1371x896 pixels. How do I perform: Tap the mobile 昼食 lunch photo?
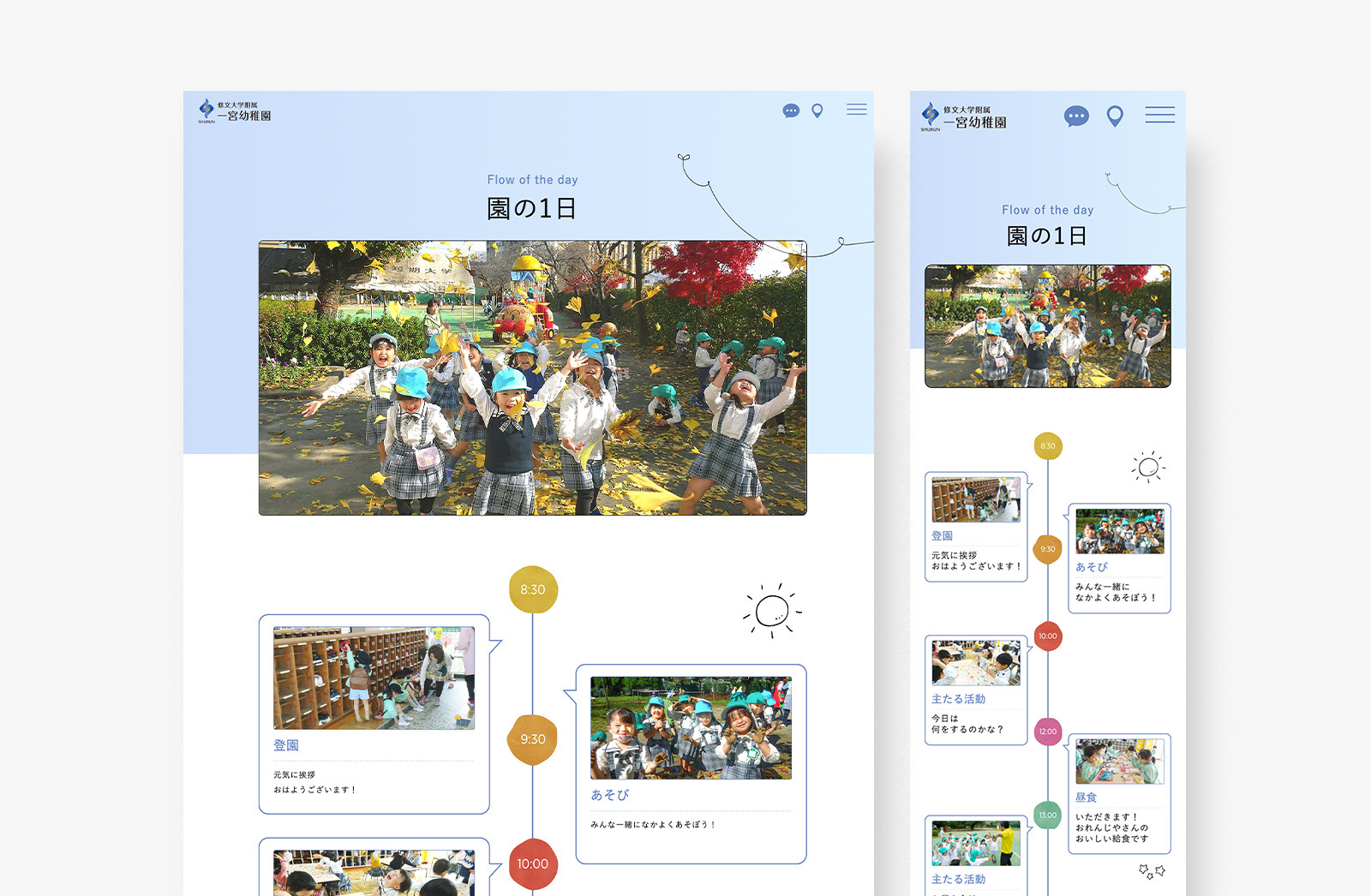pos(1120,762)
